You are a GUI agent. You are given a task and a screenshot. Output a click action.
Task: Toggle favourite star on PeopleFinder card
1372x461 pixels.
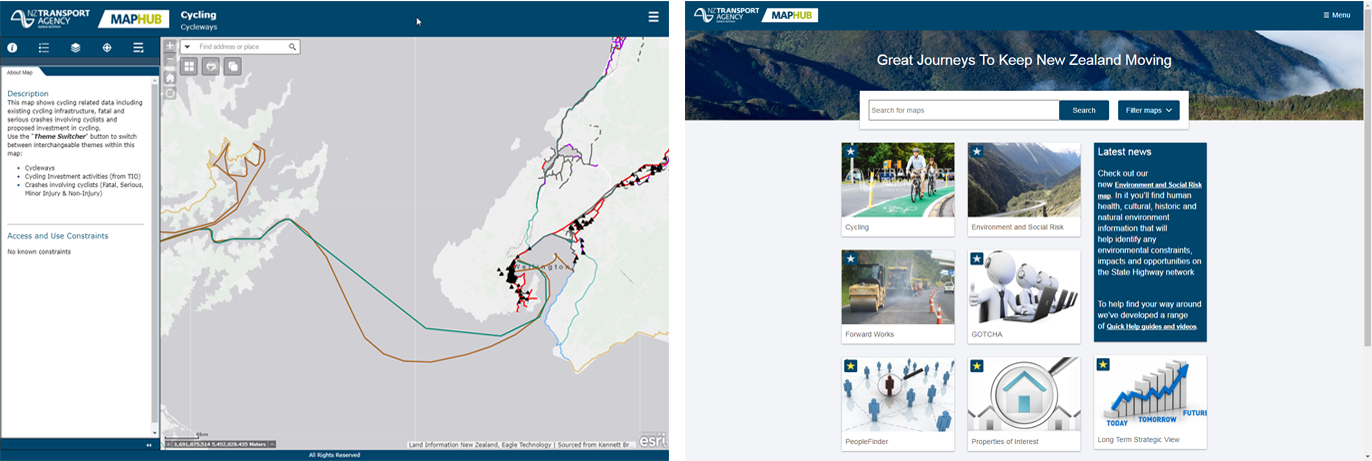[850, 366]
